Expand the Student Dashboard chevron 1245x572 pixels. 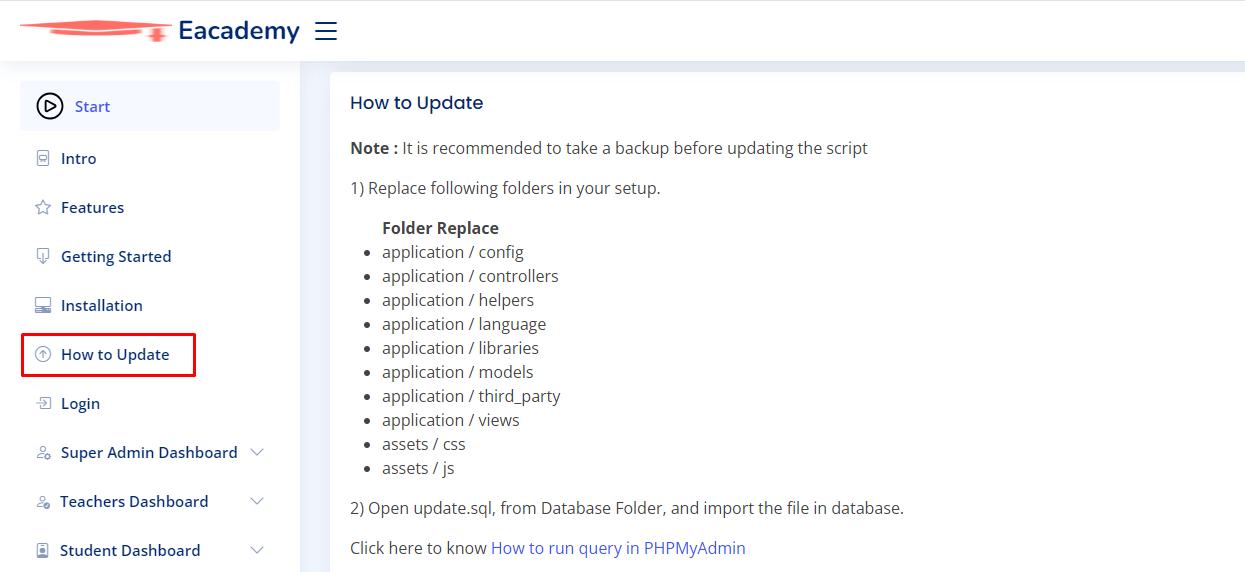pos(257,550)
